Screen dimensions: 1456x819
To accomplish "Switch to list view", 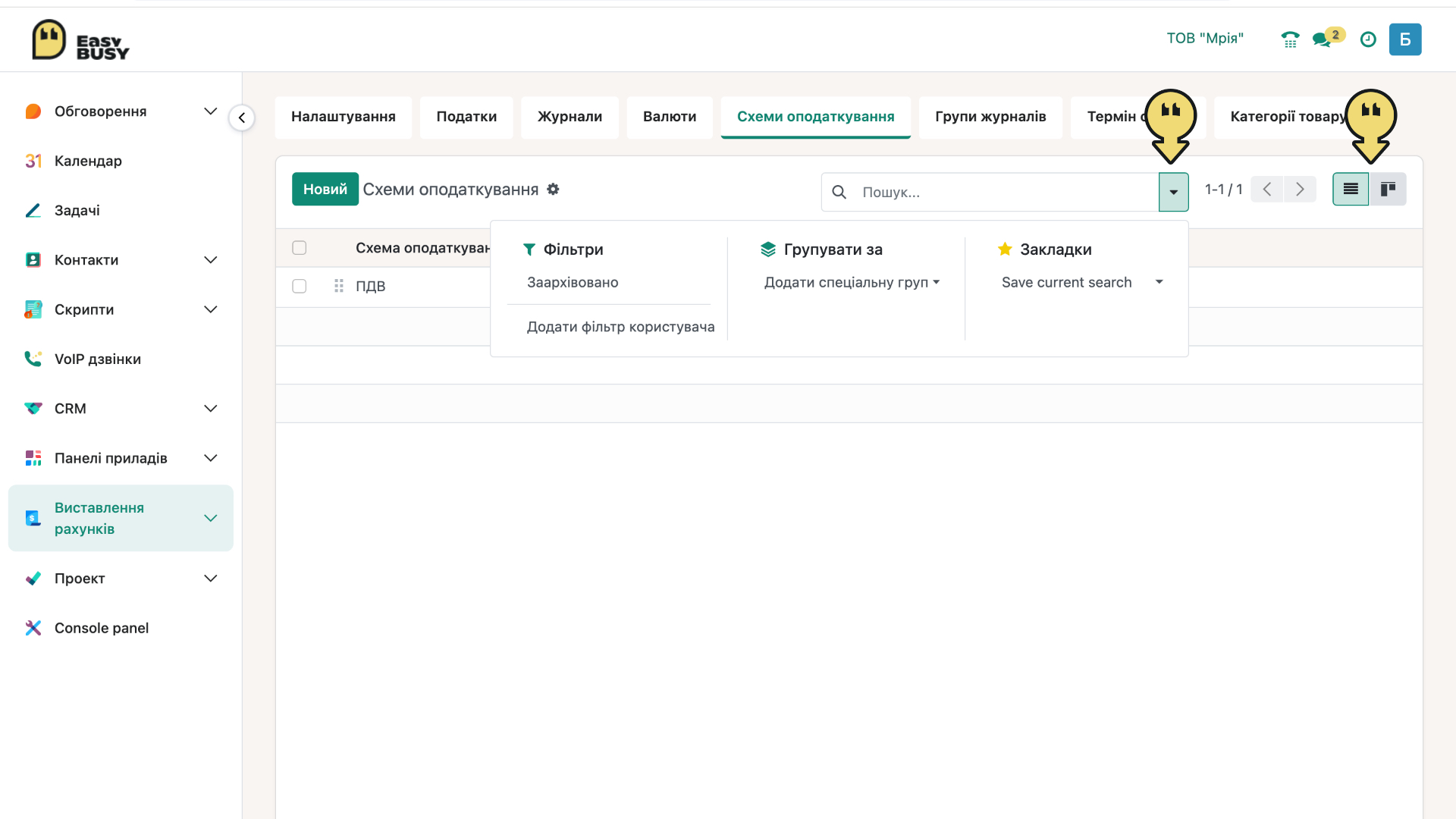I will click(x=1351, y=189).
